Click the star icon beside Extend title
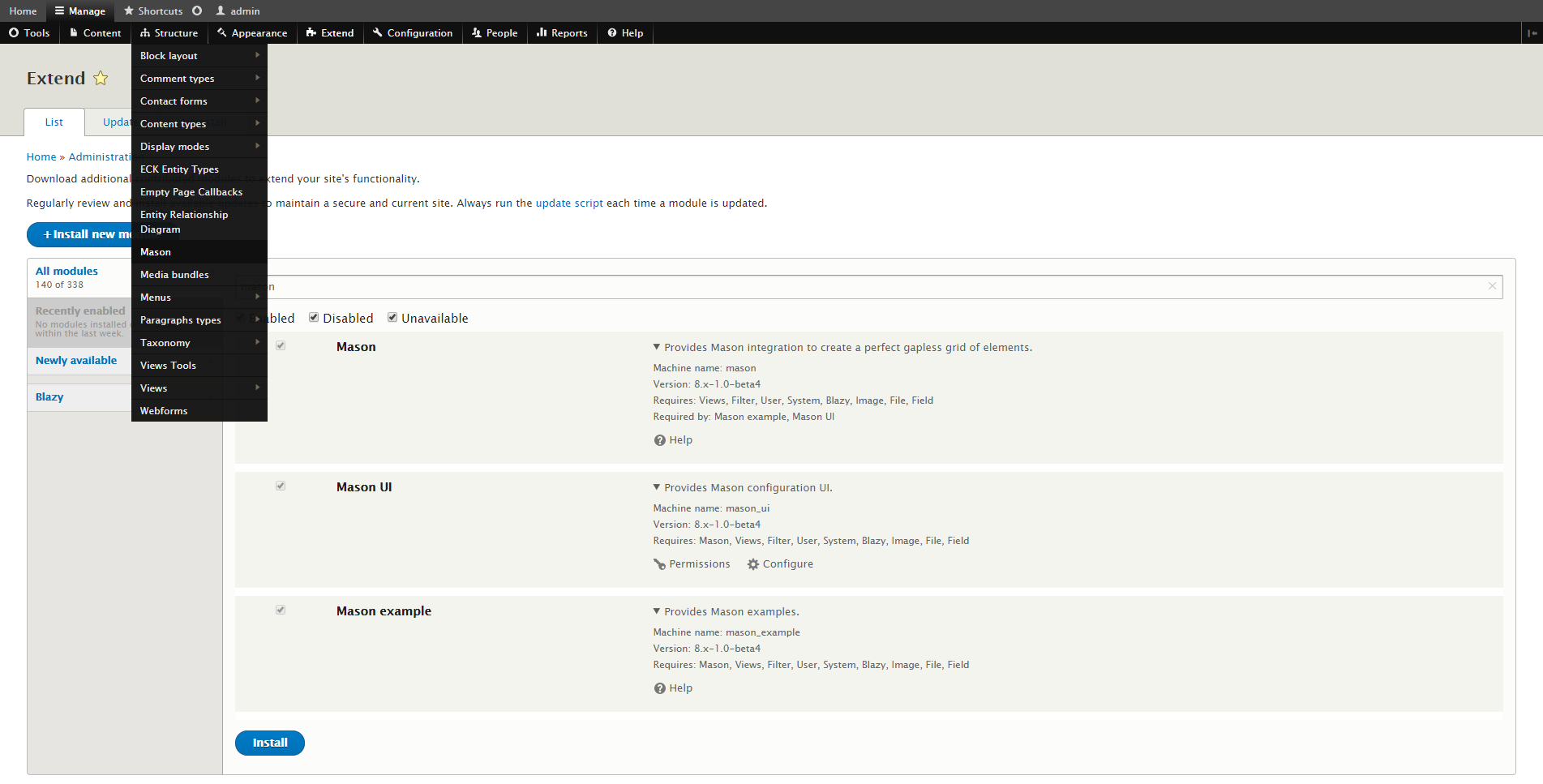Viewport: 1543px width, 784px height. (101, 79)
